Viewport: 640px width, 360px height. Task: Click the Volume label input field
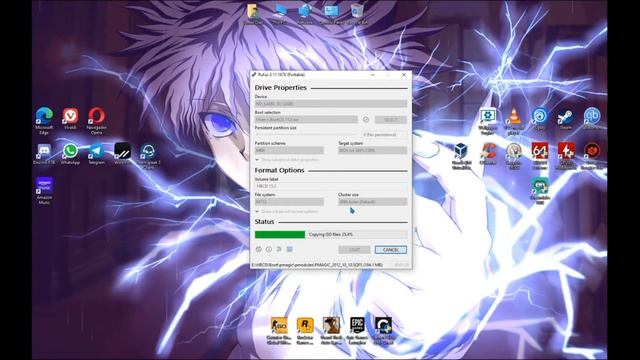tap(331, 186)
